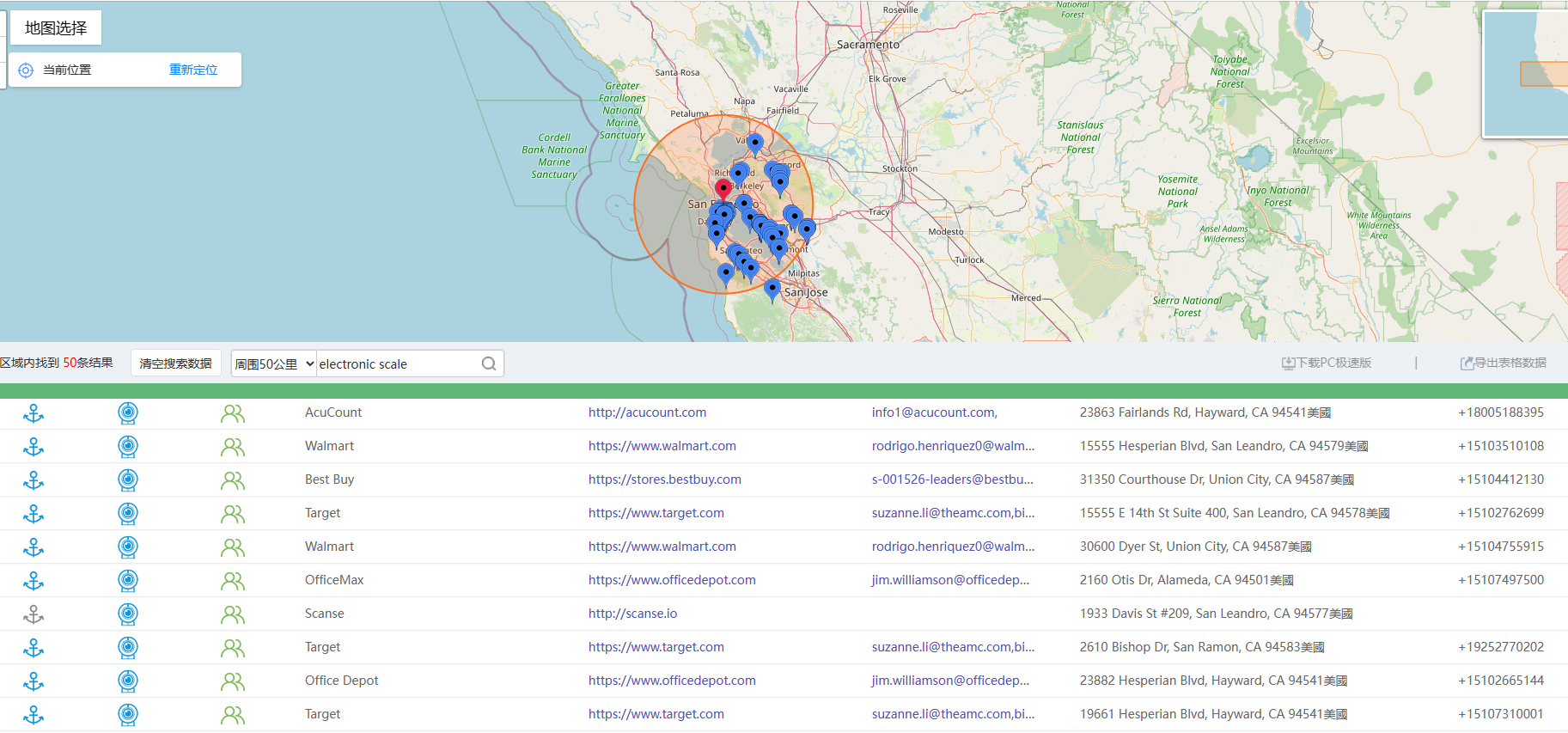This screenshot has width=1568, height=733.
Task: Click the phone number +15104412130
Action: pos(1500,480)
